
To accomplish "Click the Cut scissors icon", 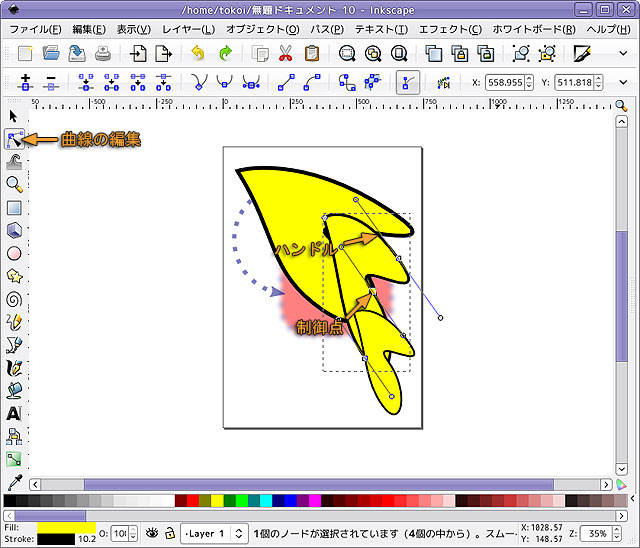I will 285,54.
